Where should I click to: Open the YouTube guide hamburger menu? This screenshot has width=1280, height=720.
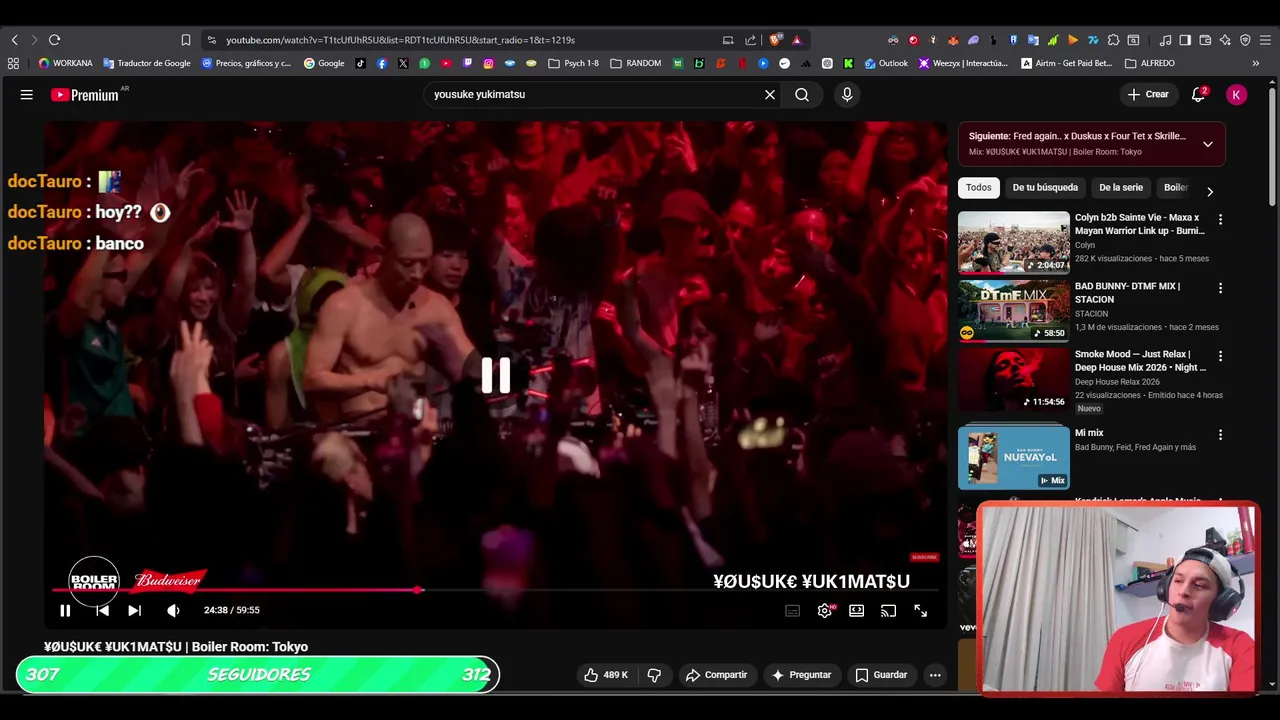pos(27,95)
